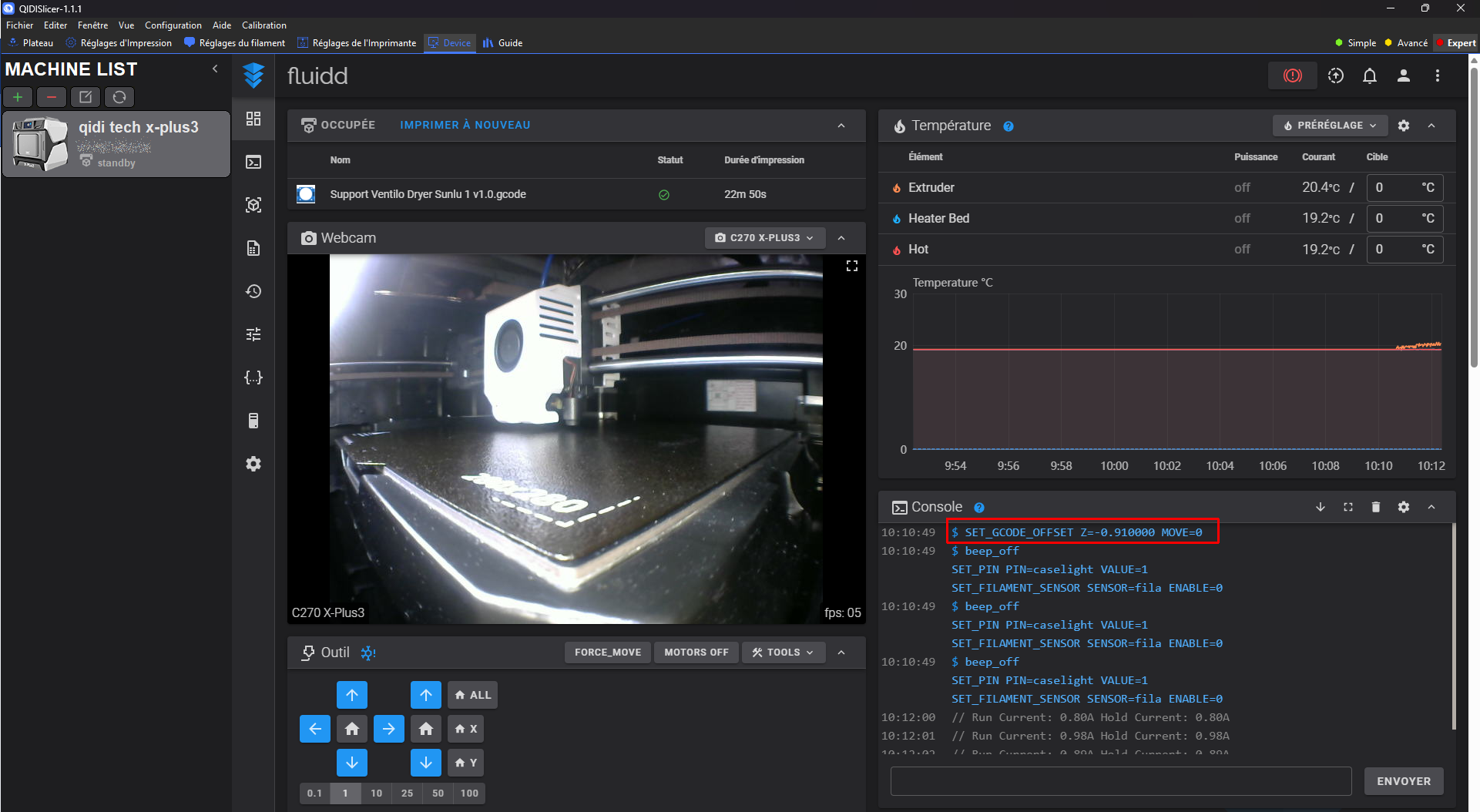This screenshot has height=812, width=1480.
Task: Toggle webcam fullscreen icon
Action: point(851,266)
